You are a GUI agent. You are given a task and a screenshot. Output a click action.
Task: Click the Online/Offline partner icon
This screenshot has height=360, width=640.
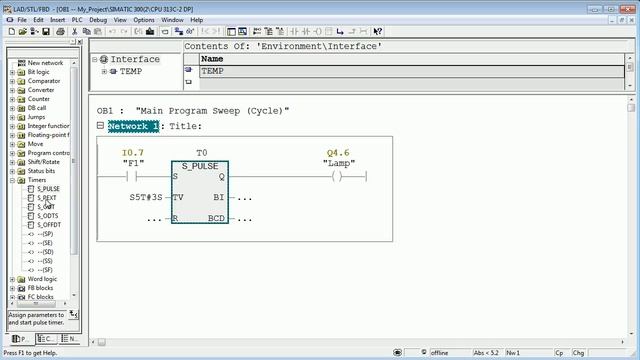(x=179, y=31)
